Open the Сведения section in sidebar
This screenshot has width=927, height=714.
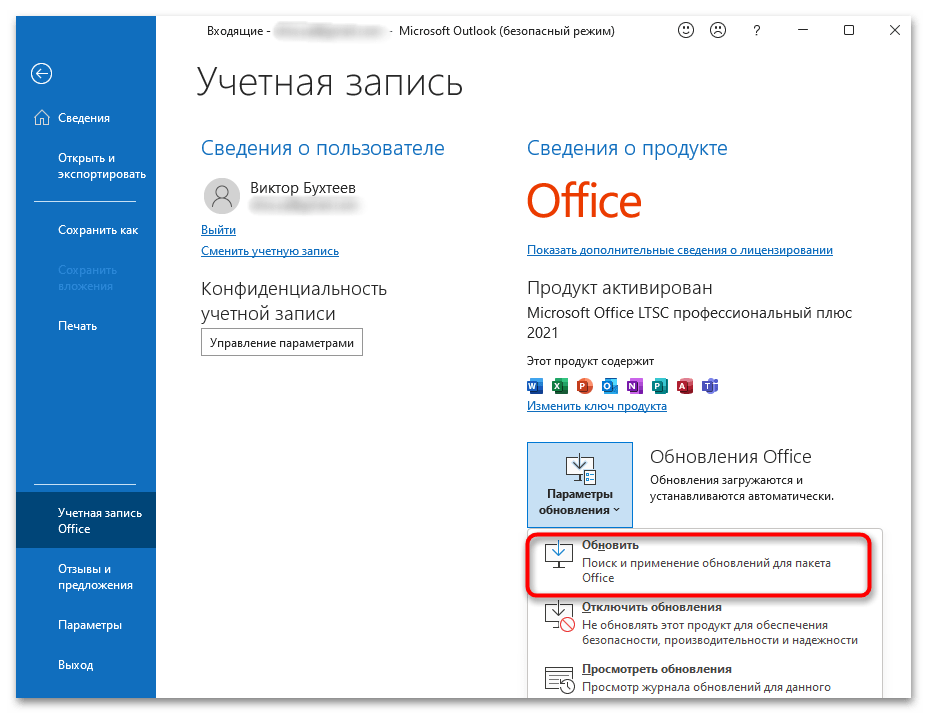(x=86, y=118)
